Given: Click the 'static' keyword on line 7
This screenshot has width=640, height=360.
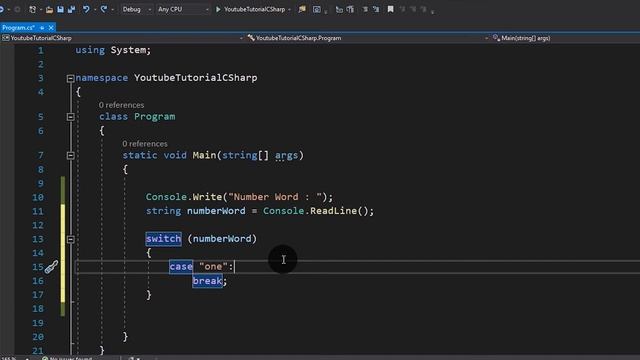Looking at the screenshot, I should 140,155.
